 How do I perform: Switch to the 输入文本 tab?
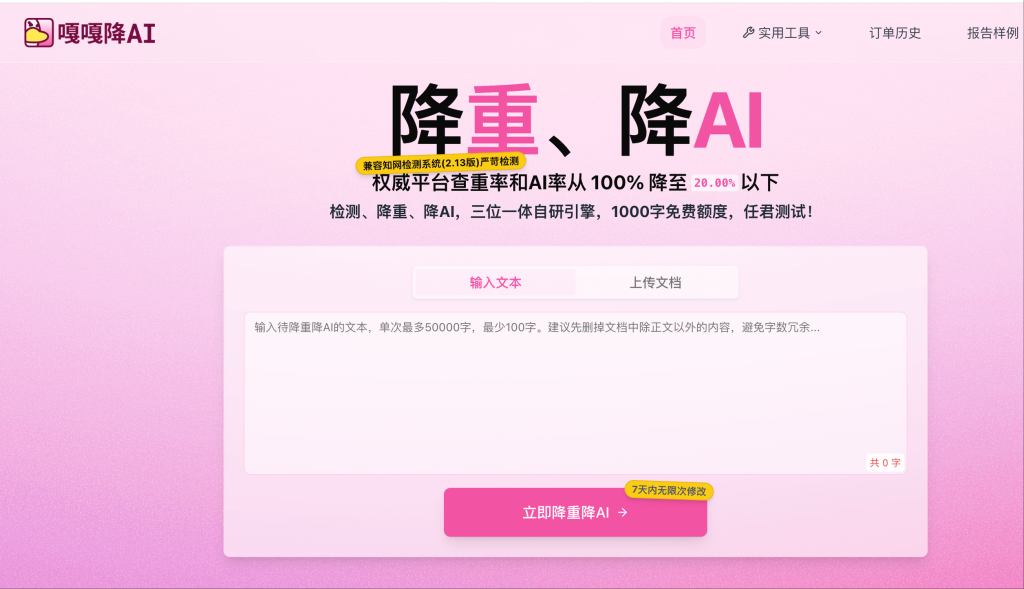[496, 283]
